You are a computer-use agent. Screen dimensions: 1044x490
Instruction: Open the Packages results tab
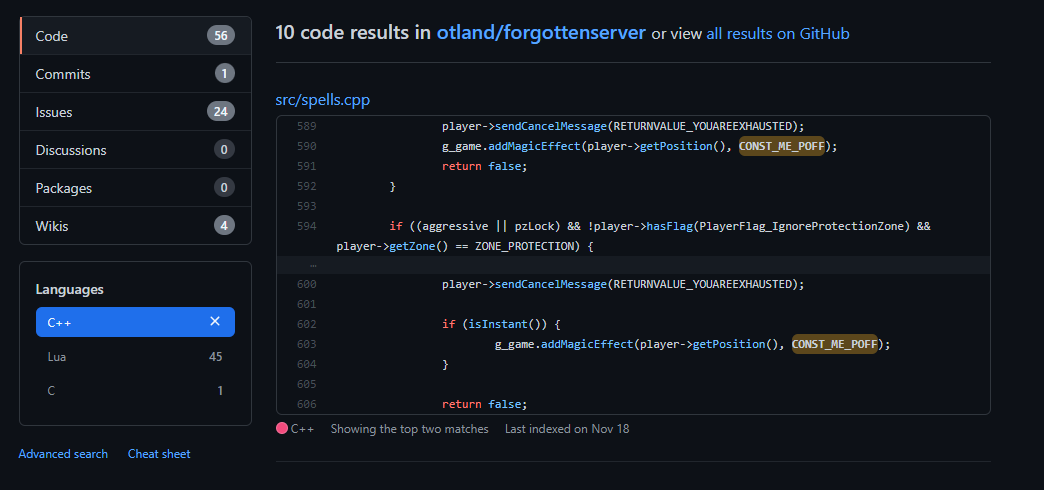pyautogui.click(x=136, y=188)
